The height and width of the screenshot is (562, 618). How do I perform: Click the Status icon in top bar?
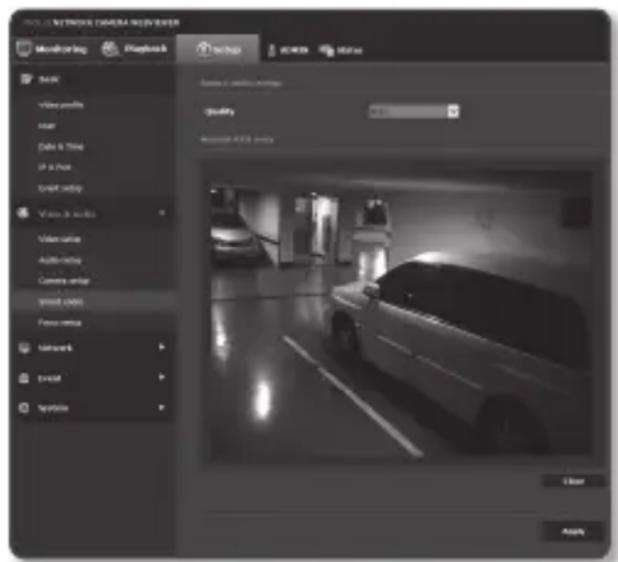(326, 50)
